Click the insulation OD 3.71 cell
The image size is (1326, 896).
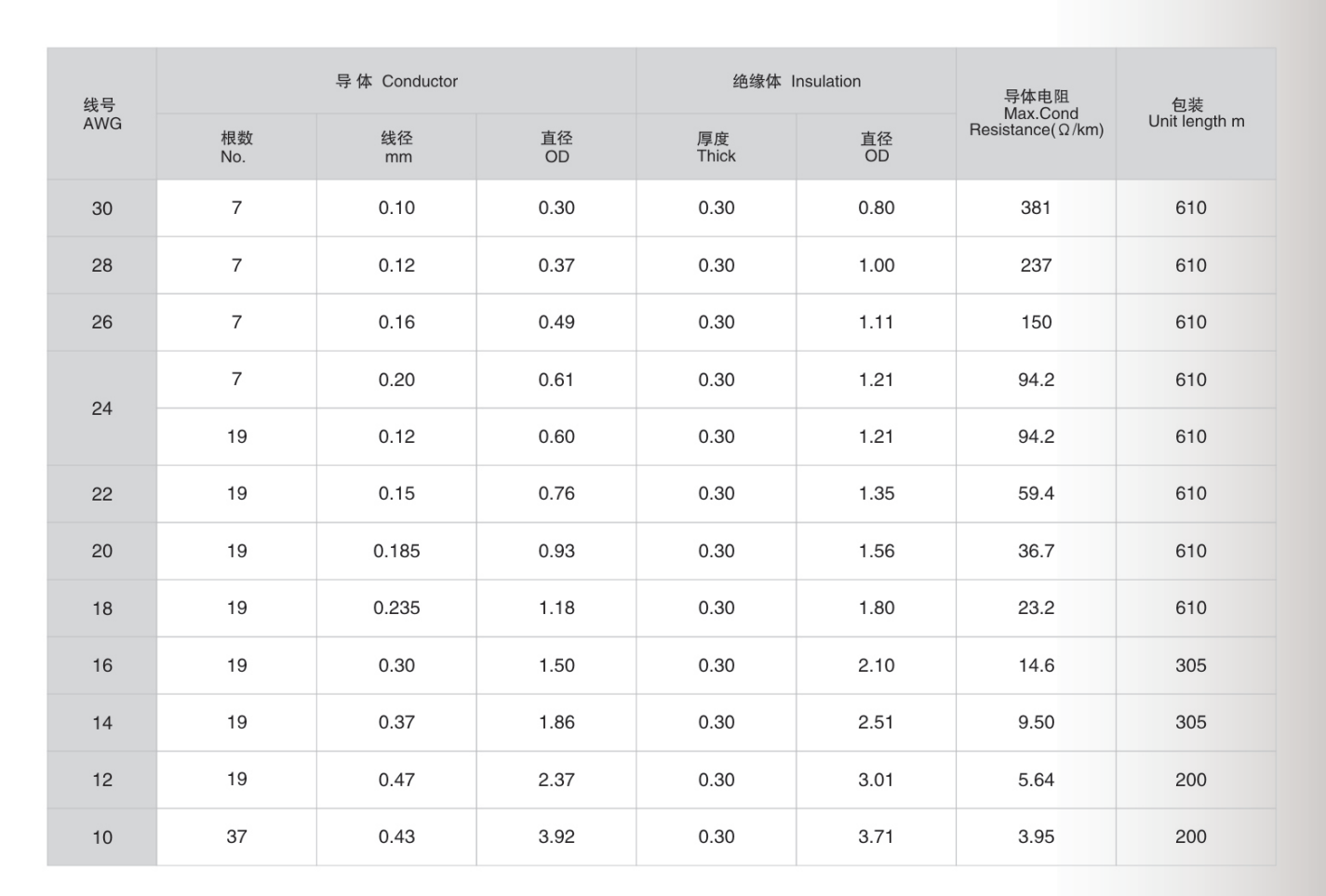[876, 837]
